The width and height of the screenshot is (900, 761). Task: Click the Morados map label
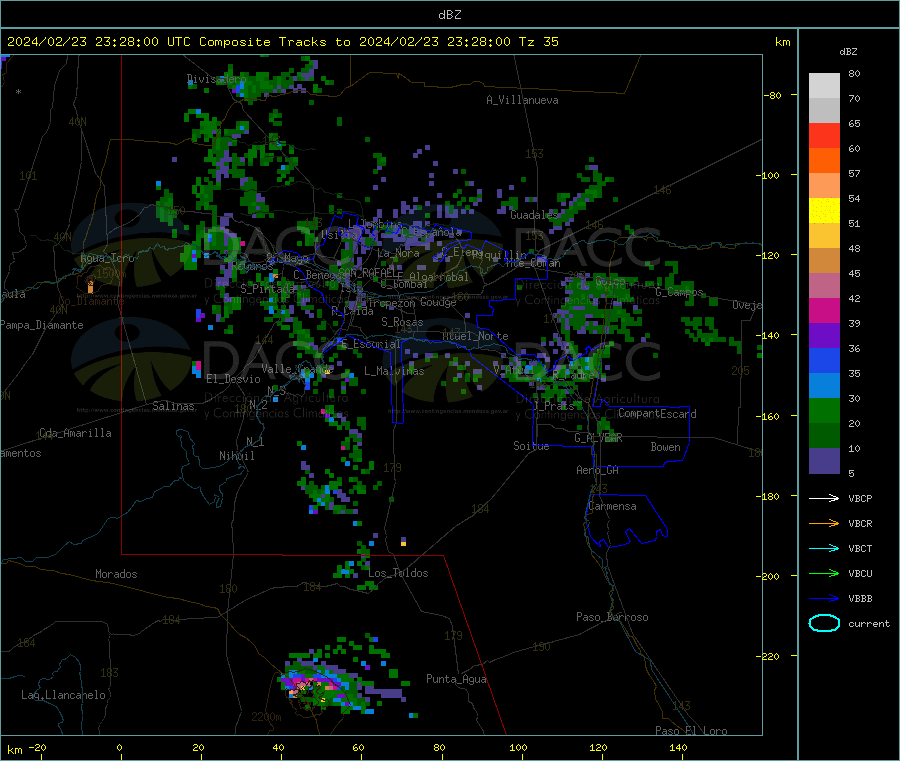pos(116,574)
